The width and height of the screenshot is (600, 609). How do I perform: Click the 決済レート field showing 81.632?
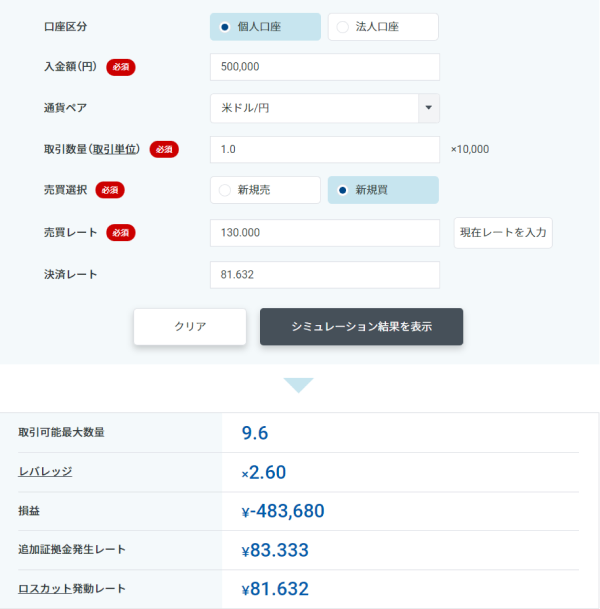[325, 275]
